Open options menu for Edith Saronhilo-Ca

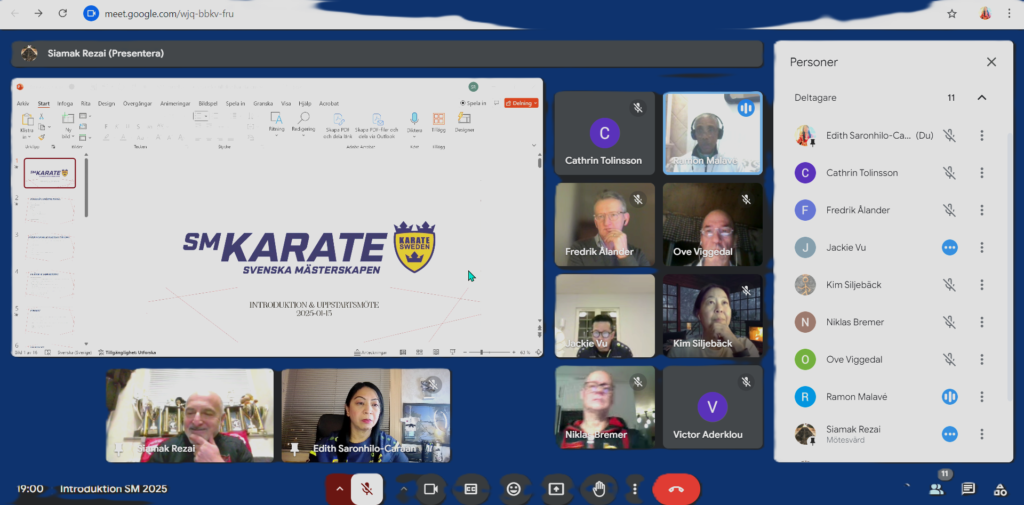pyautogui.click(x=982, y=135)
